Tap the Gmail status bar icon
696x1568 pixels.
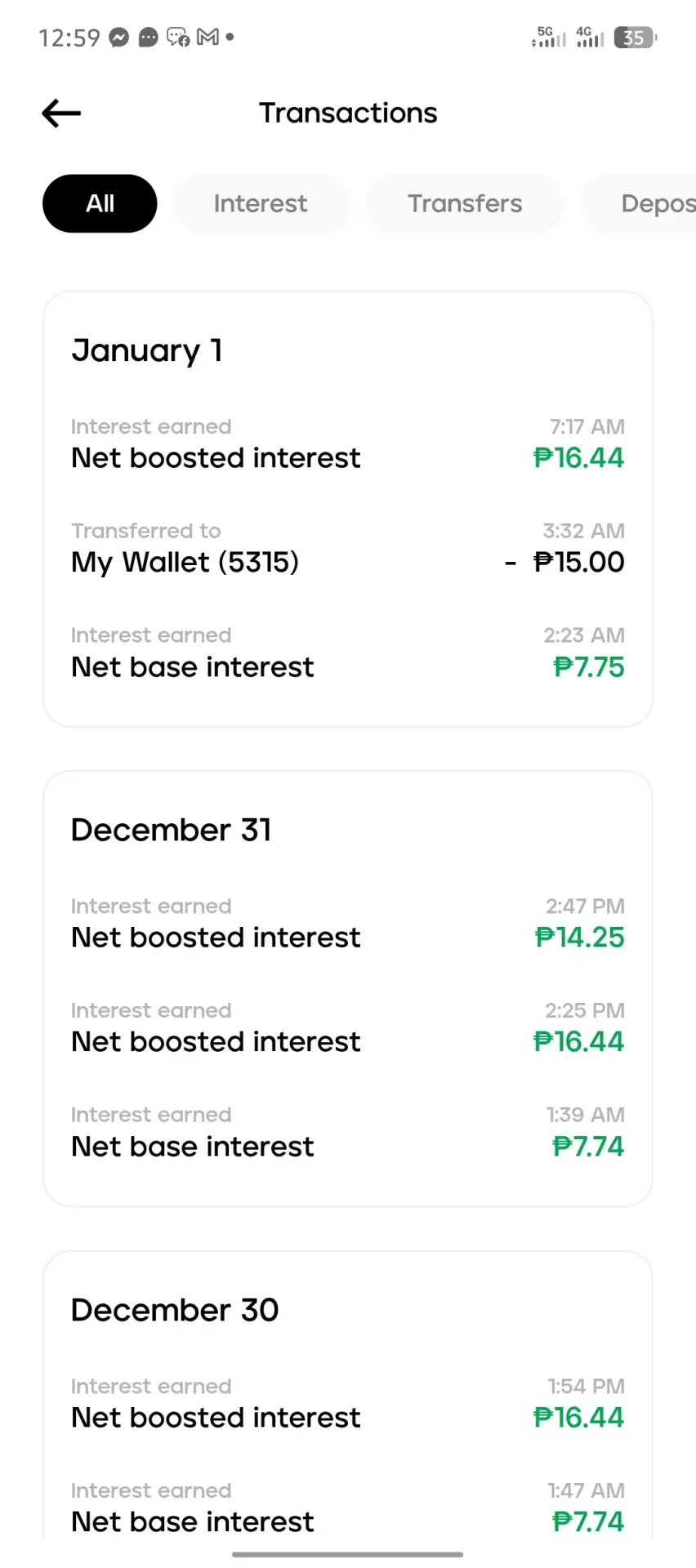pyautogui.click(x=207, y=38)
